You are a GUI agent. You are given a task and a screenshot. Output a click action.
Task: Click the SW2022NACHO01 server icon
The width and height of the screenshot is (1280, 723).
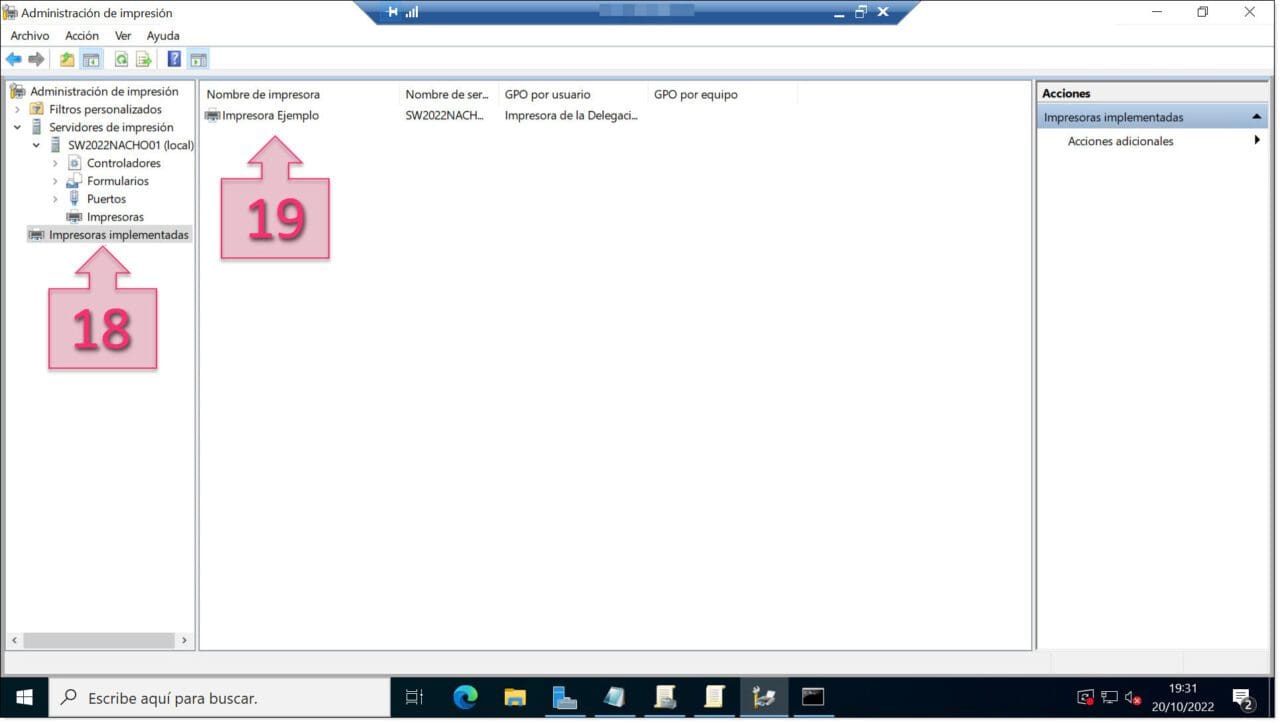click(x=56, y=145)
